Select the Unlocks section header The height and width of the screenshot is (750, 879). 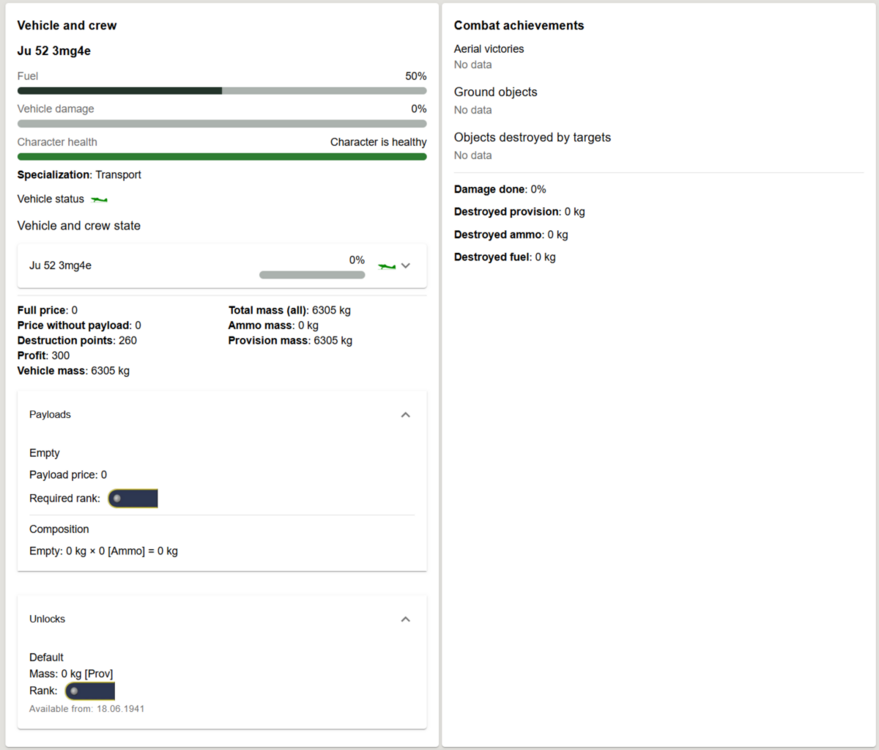point(47,619)
